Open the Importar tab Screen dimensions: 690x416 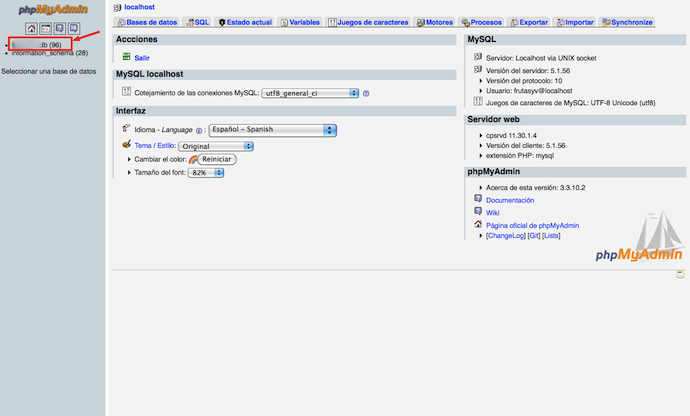point(575,22)
